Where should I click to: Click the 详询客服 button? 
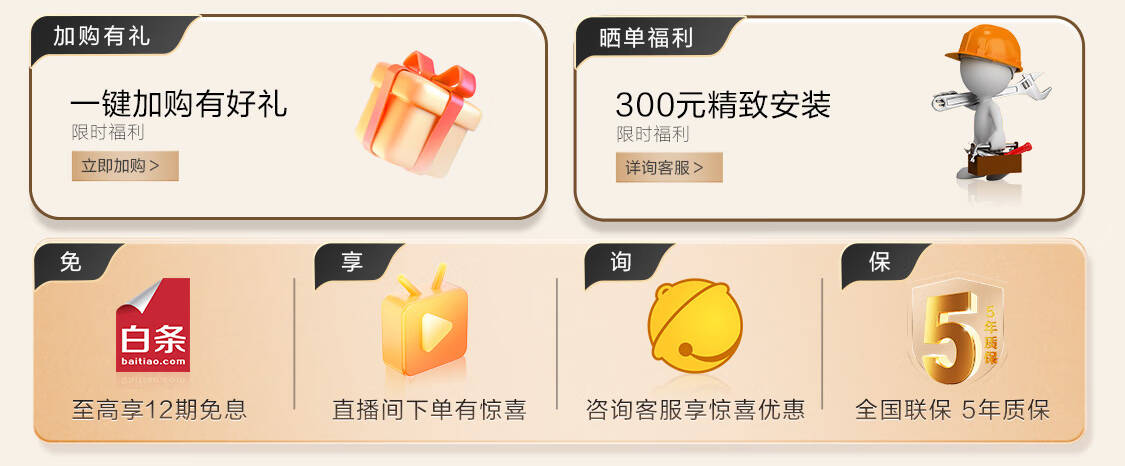[669, 168]
